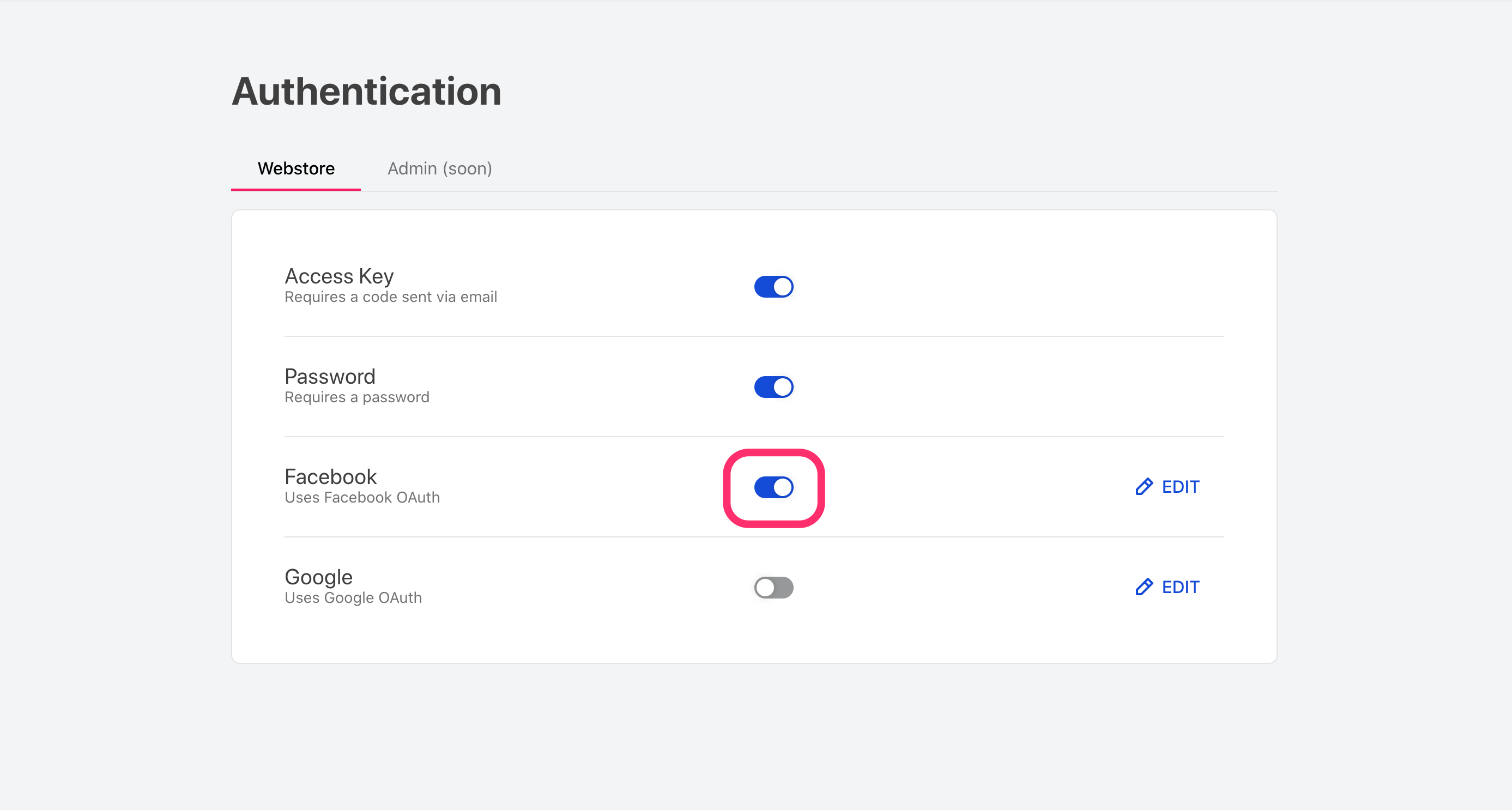Click the Access Key label
Image resolution: width=1512 pixels, height=810 pixels.
(x=338, y=276)
